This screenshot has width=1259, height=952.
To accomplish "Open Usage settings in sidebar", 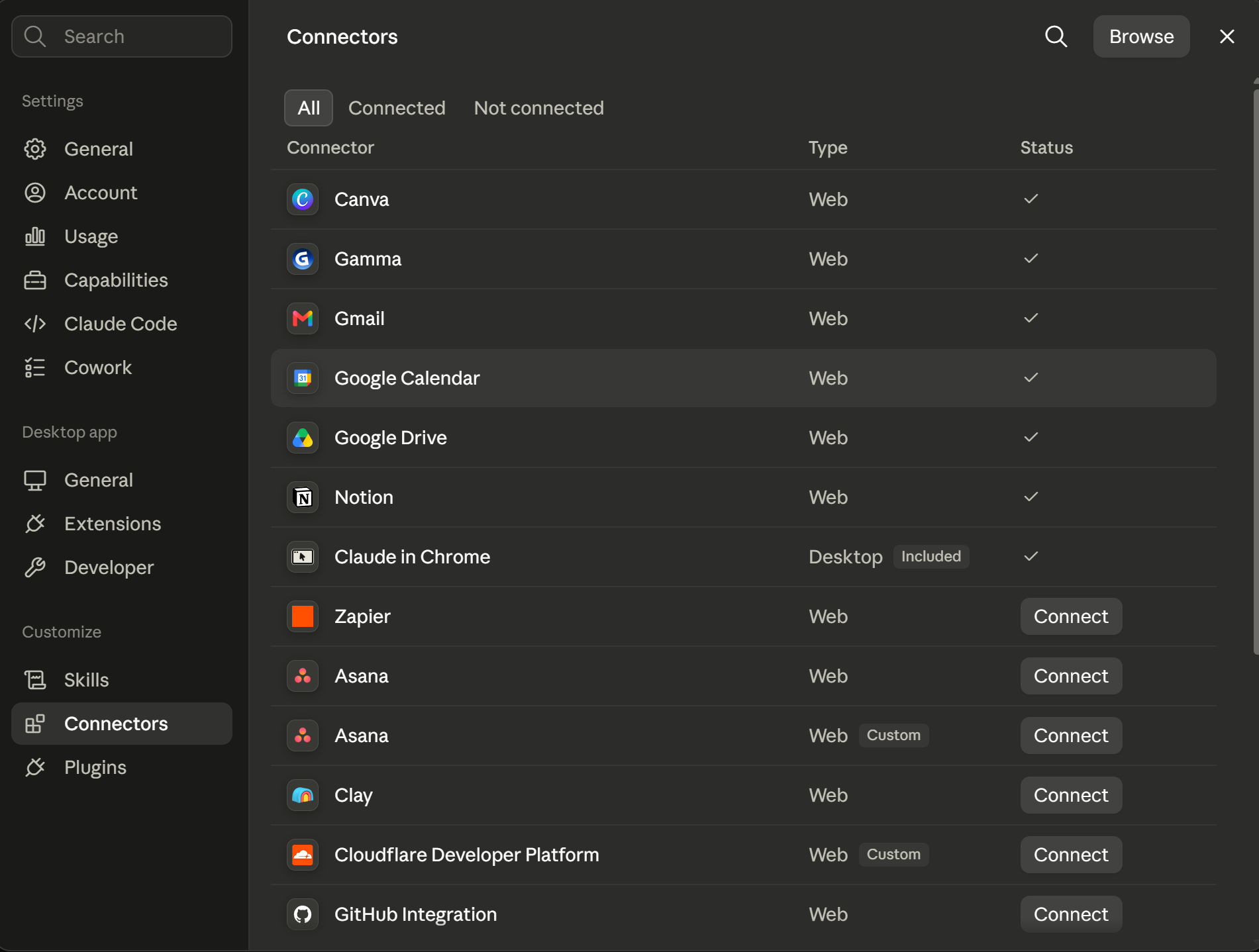I will 122,236.
